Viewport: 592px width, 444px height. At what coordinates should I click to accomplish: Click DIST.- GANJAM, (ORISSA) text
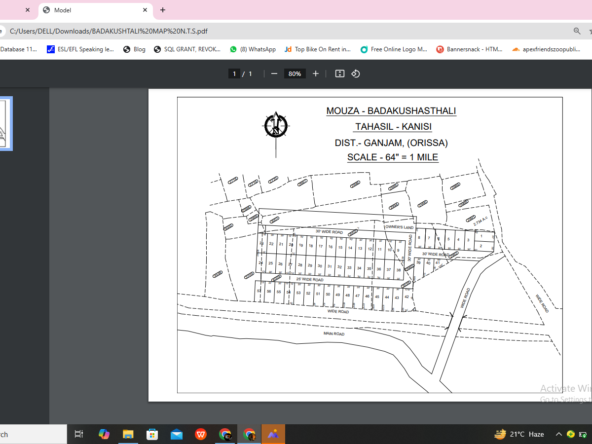391,143
